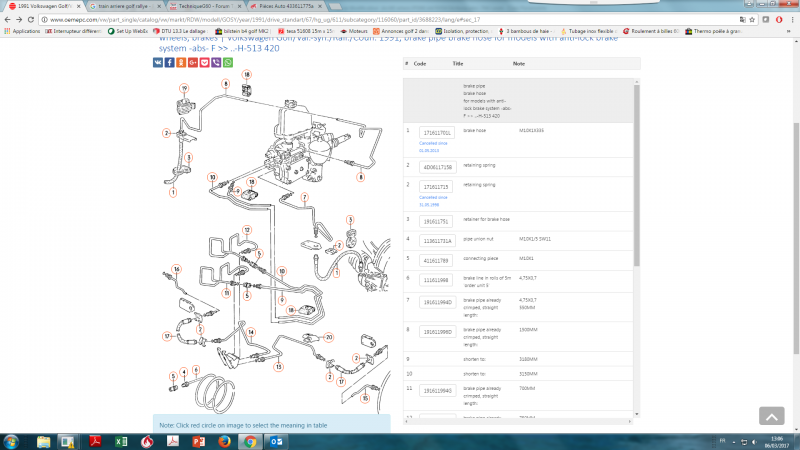Select red circle 13 in diagram
Screen dimensions: 800x450
pyautogui.click(x=279, y=367)
